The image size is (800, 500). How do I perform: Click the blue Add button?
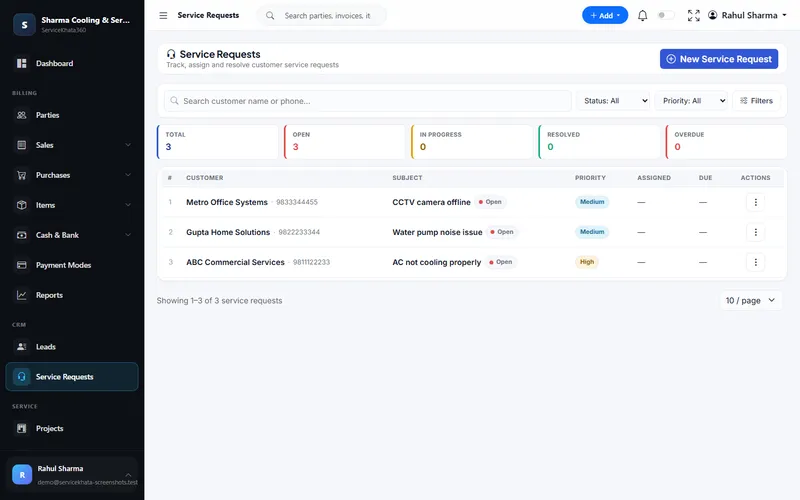[605, 15]
